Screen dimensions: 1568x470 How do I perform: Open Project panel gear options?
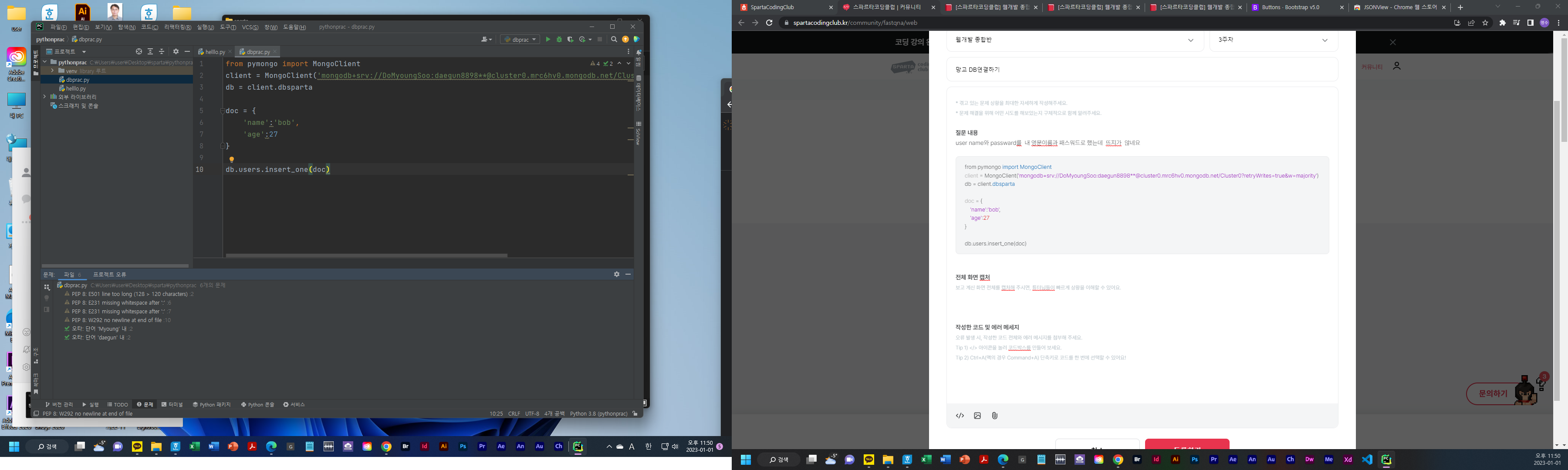click(x=176, y=52)
